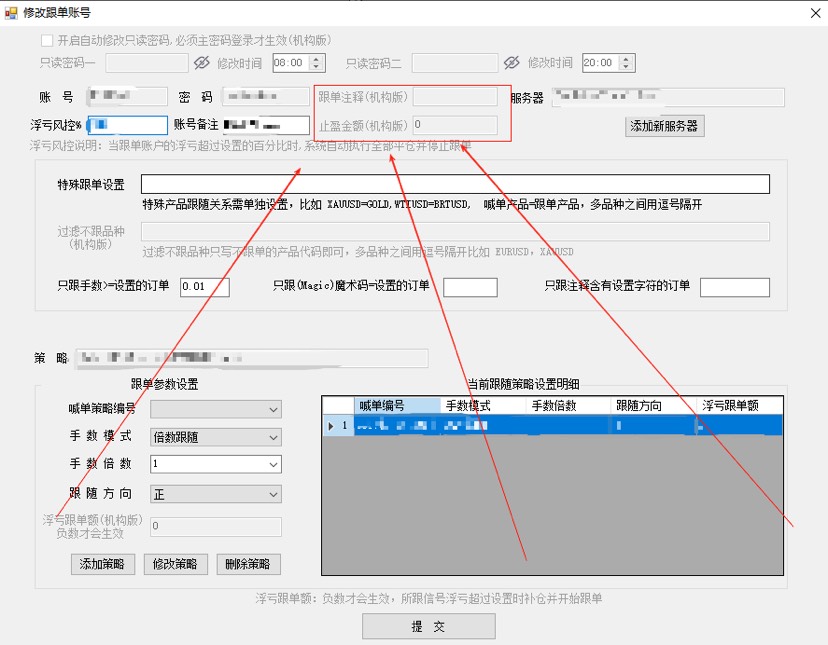Viewport: 828px width, 645px height.
Task: Click the 服务器 field
Action: (x=668, y=97)
